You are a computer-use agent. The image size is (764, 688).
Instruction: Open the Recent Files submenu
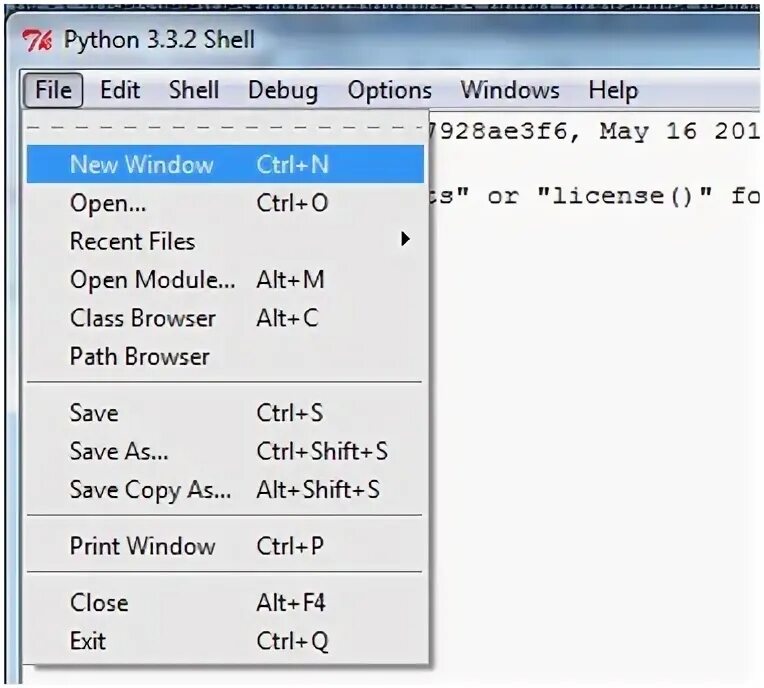(x=225, y=241)
